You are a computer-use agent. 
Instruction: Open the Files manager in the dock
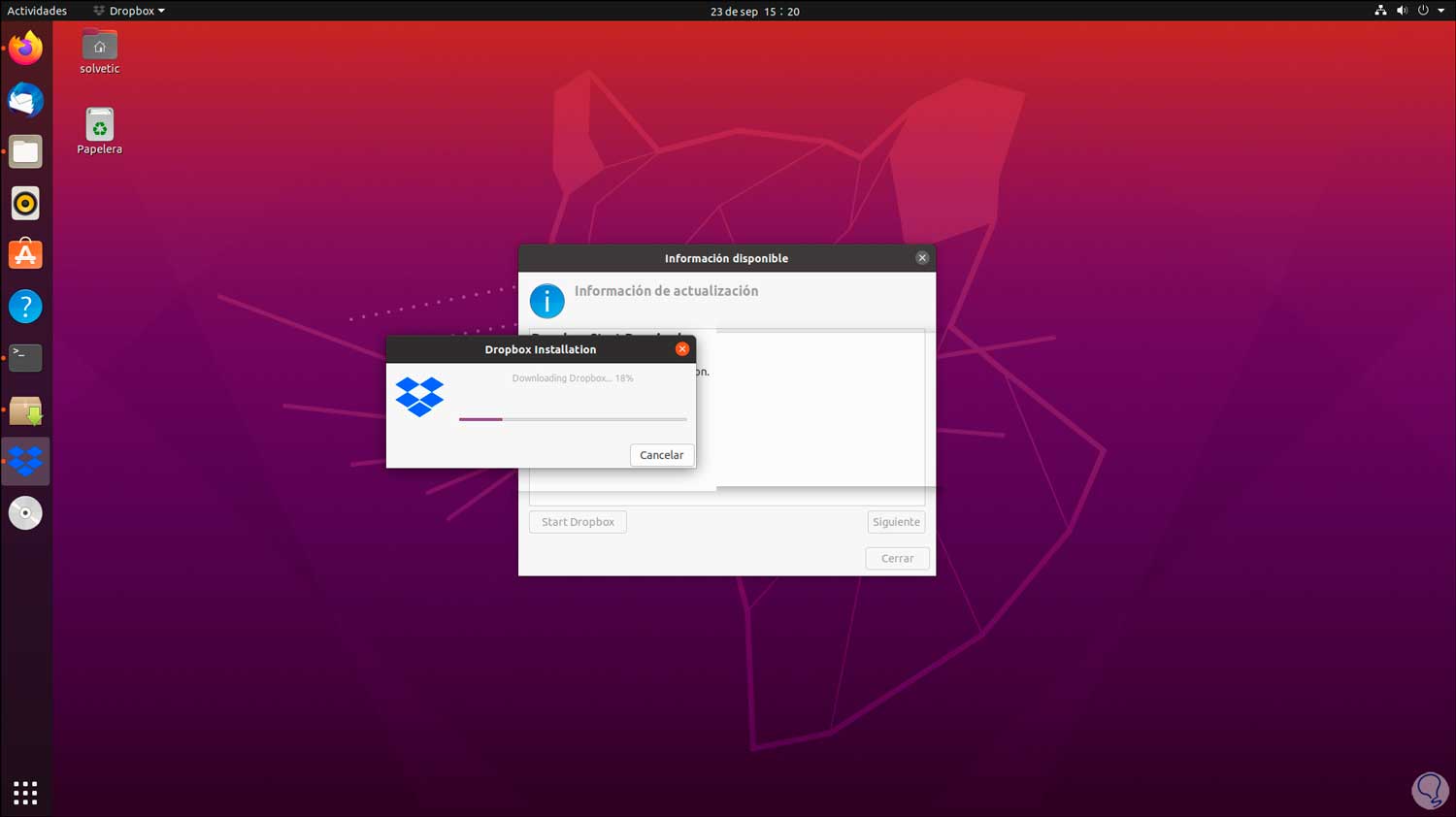click(26, 151)
